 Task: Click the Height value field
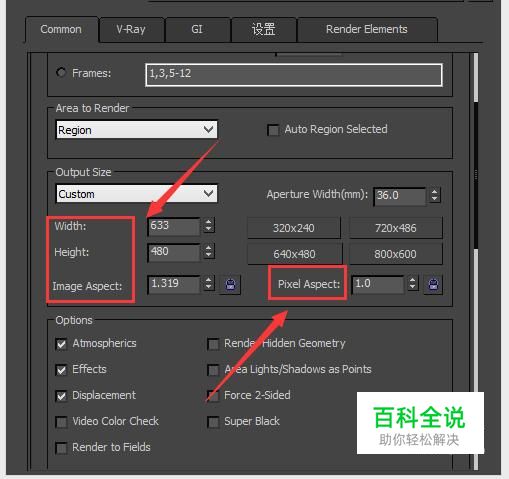(x=174, y=252)
